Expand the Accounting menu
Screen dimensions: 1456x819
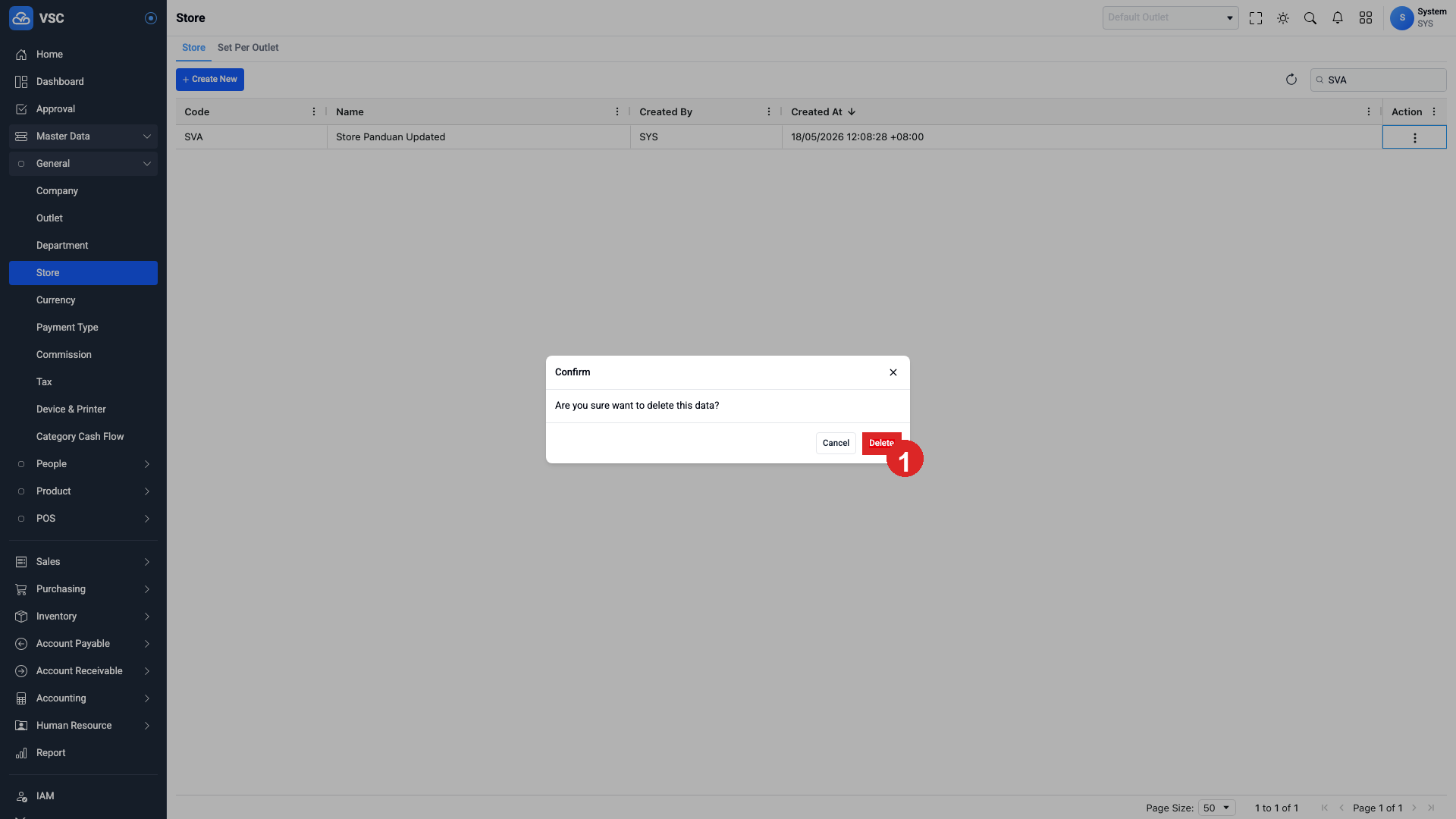(83, 698)
